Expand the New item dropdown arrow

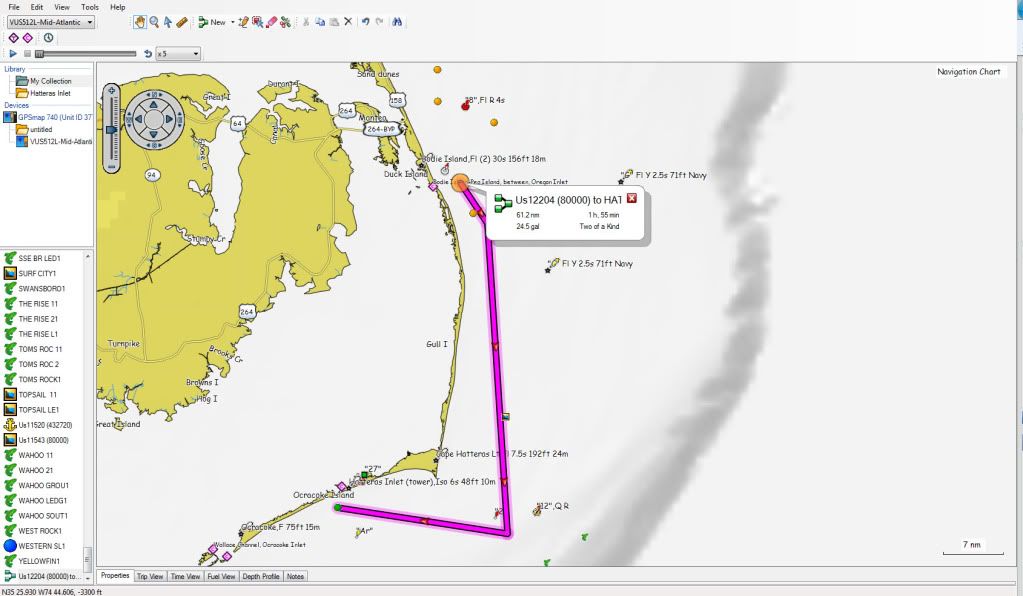click(233, 20)
